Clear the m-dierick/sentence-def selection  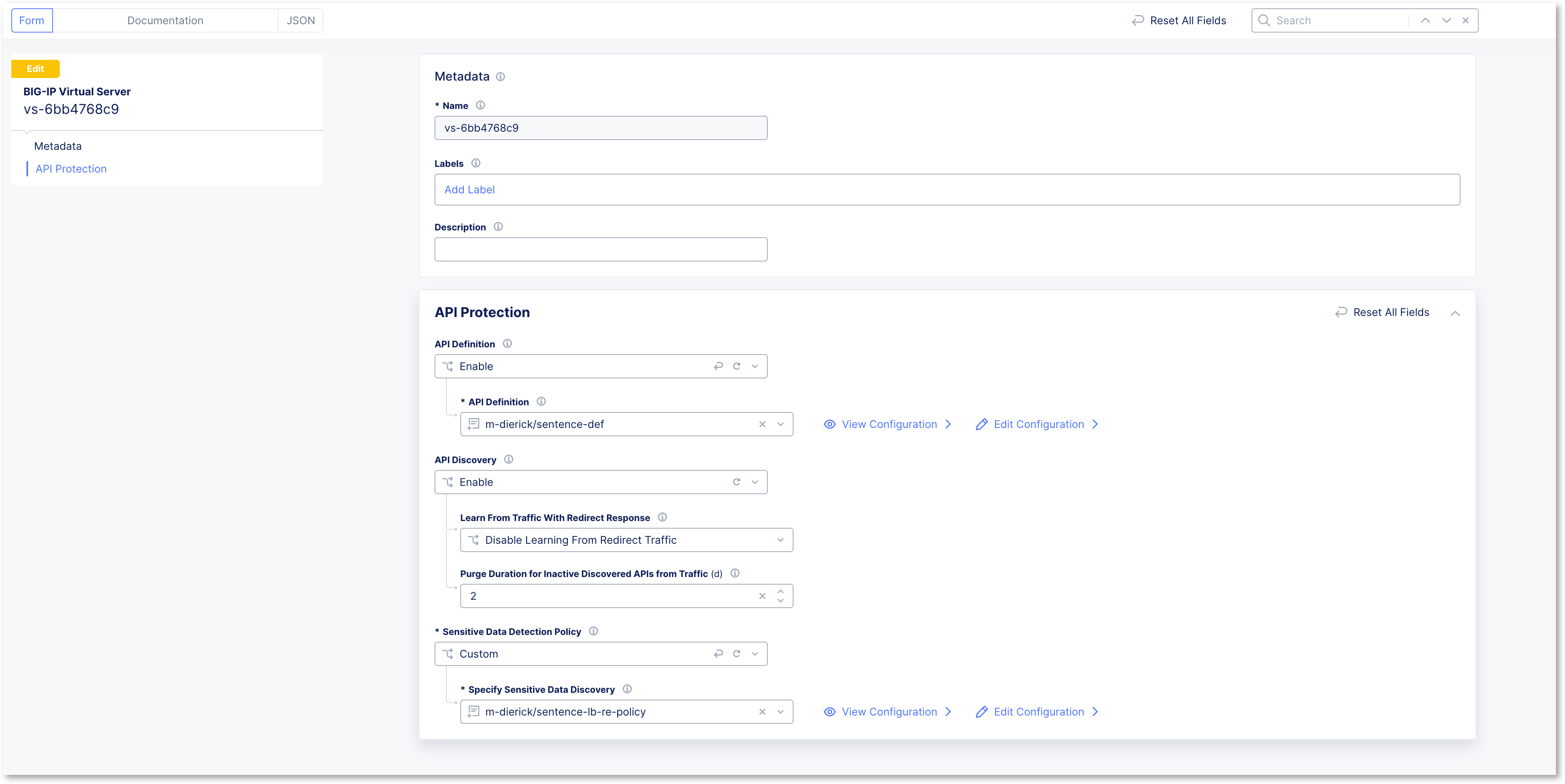pyautogui.click(x=762, y=425)
